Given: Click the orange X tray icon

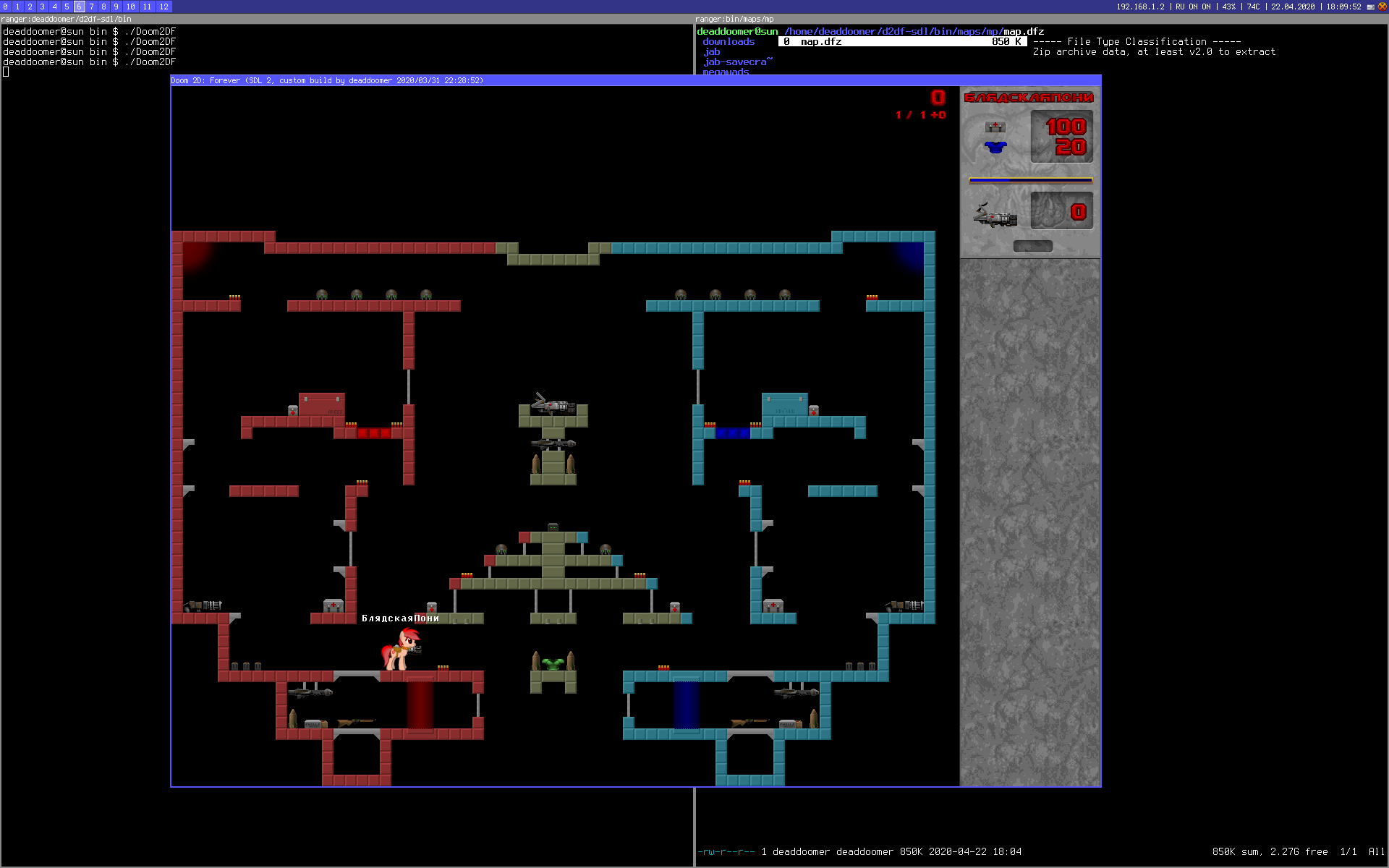Looking at the screenshot, I should 1382,7.
